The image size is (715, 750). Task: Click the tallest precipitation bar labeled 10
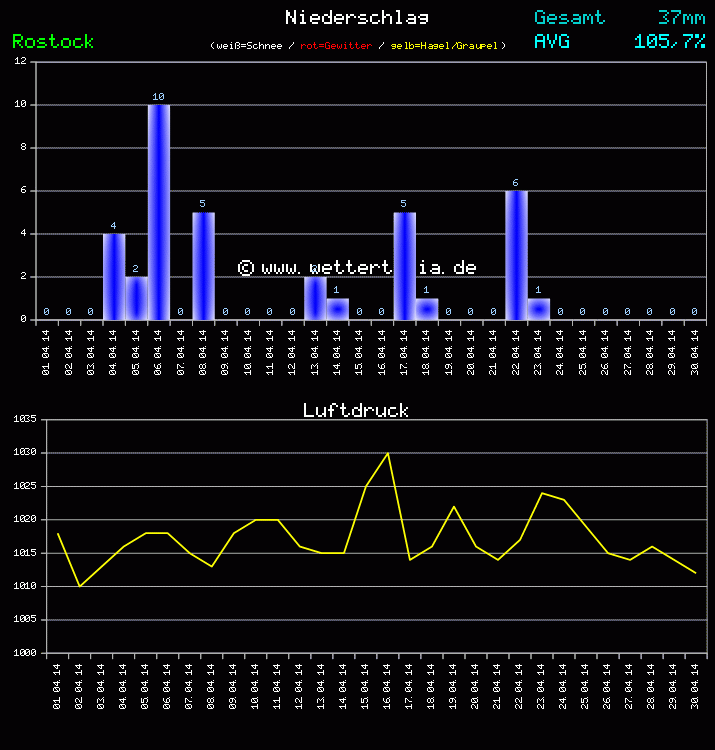(158, 212)
